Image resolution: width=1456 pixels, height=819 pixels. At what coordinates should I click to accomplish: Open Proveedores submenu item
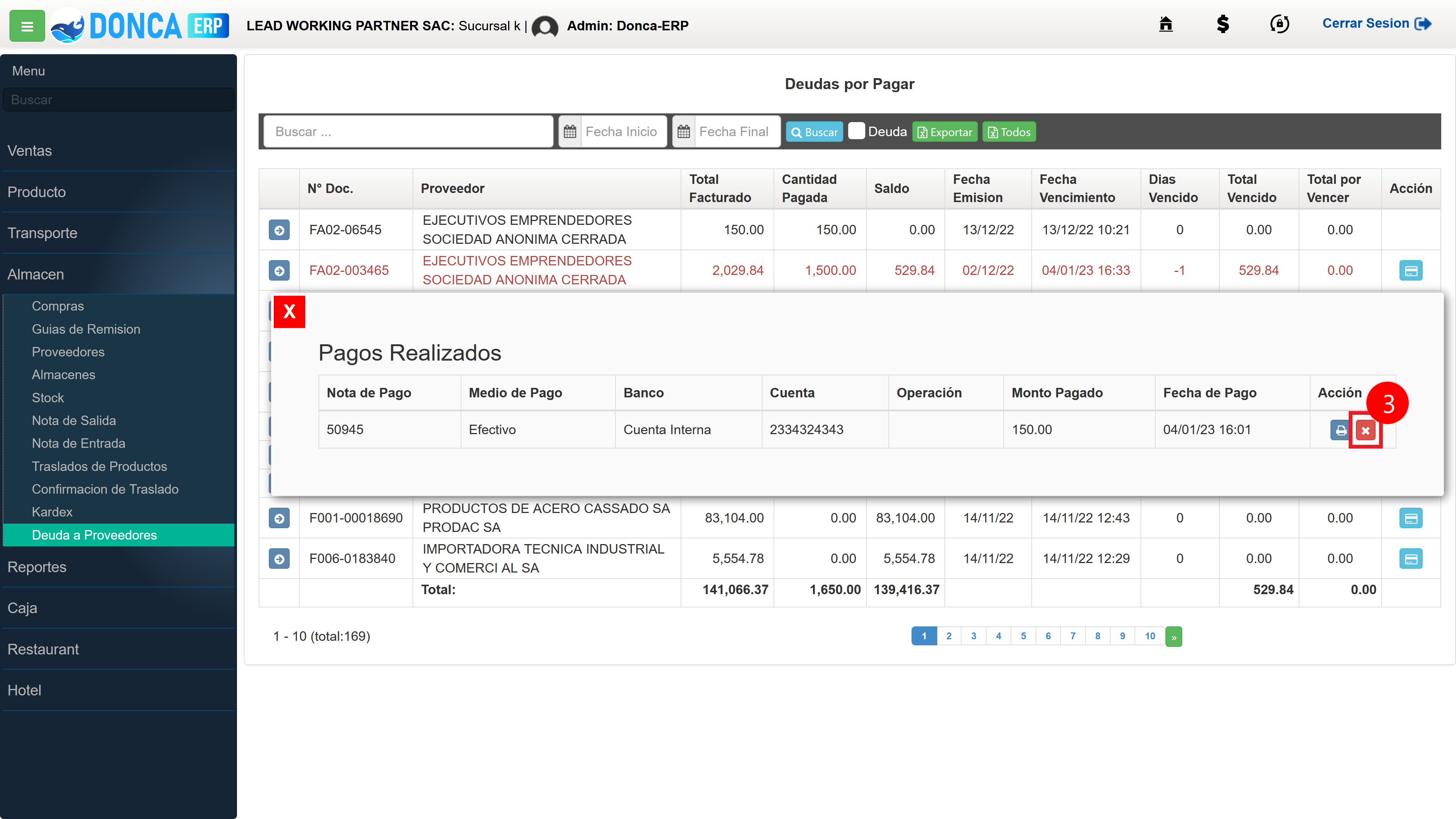point(68,351)
